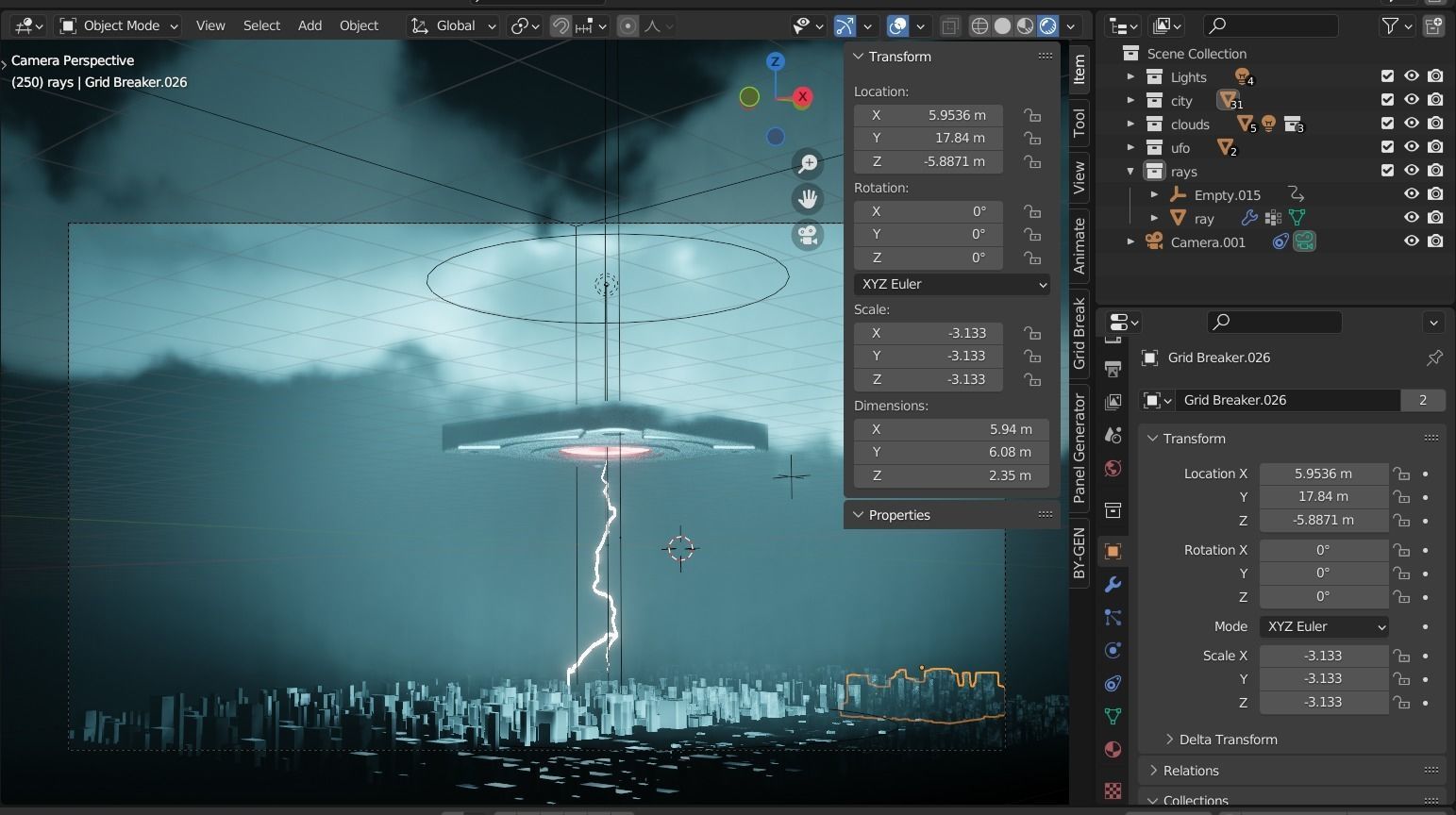Click camera data icon next to Camera.001
Viewport: 1456px width, 815px height.
click(1305, 241)
